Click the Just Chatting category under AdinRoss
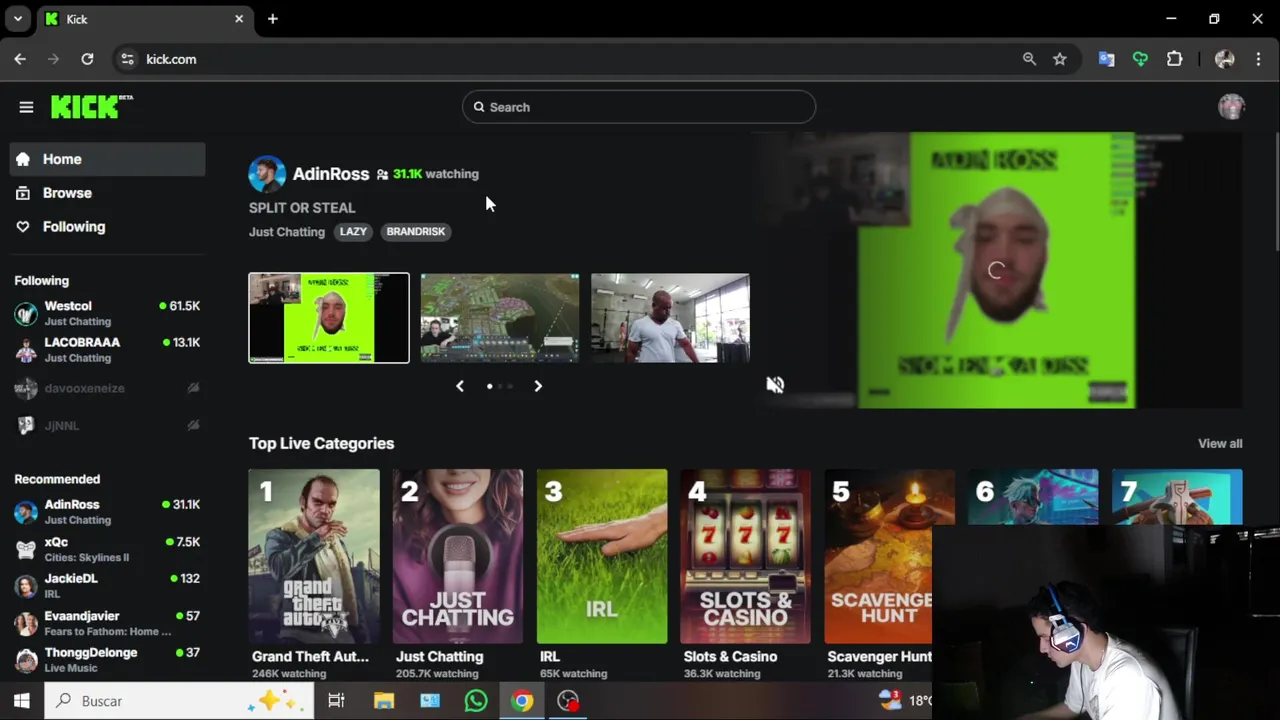The image size is (1280, 720). point(287,232)
